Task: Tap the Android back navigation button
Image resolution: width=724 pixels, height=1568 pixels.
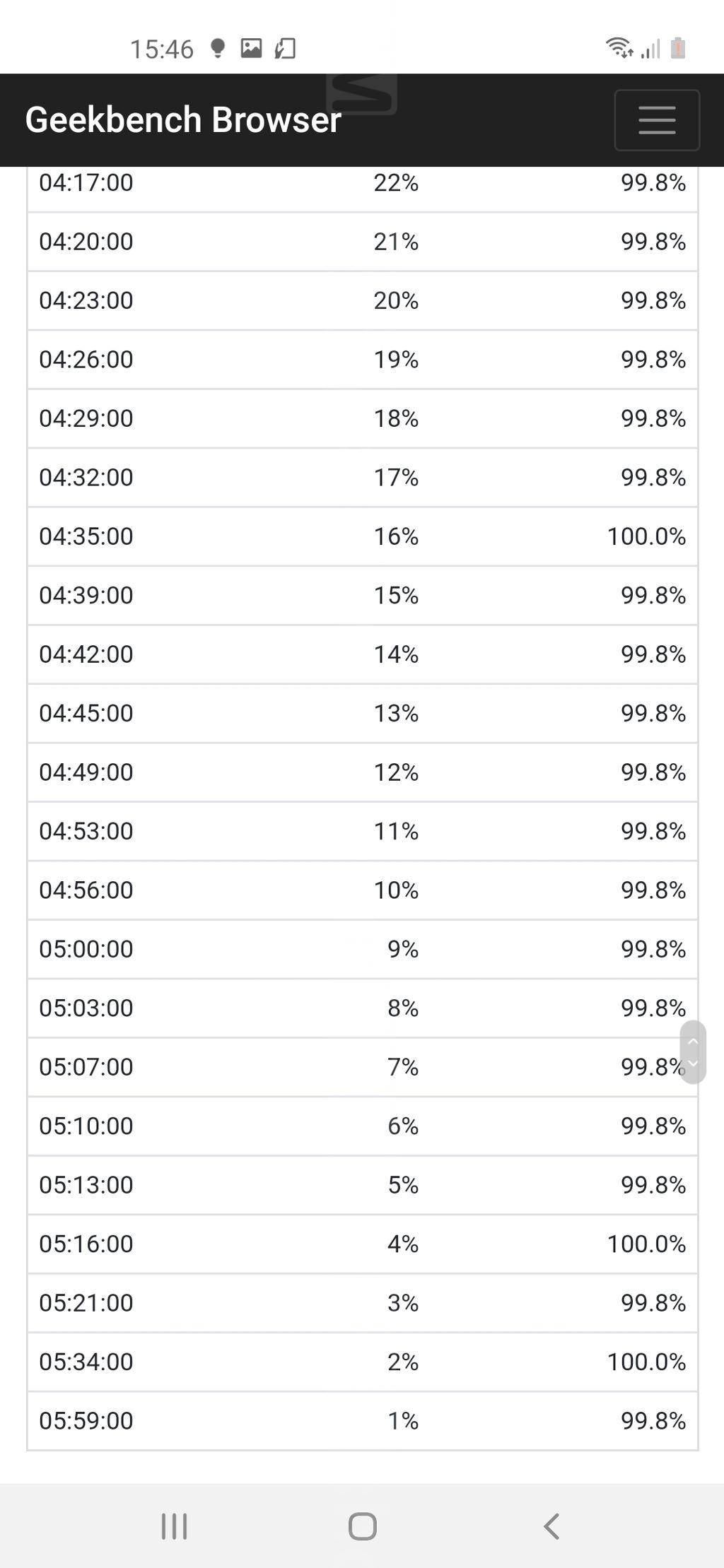Action: click(551, 1526)
